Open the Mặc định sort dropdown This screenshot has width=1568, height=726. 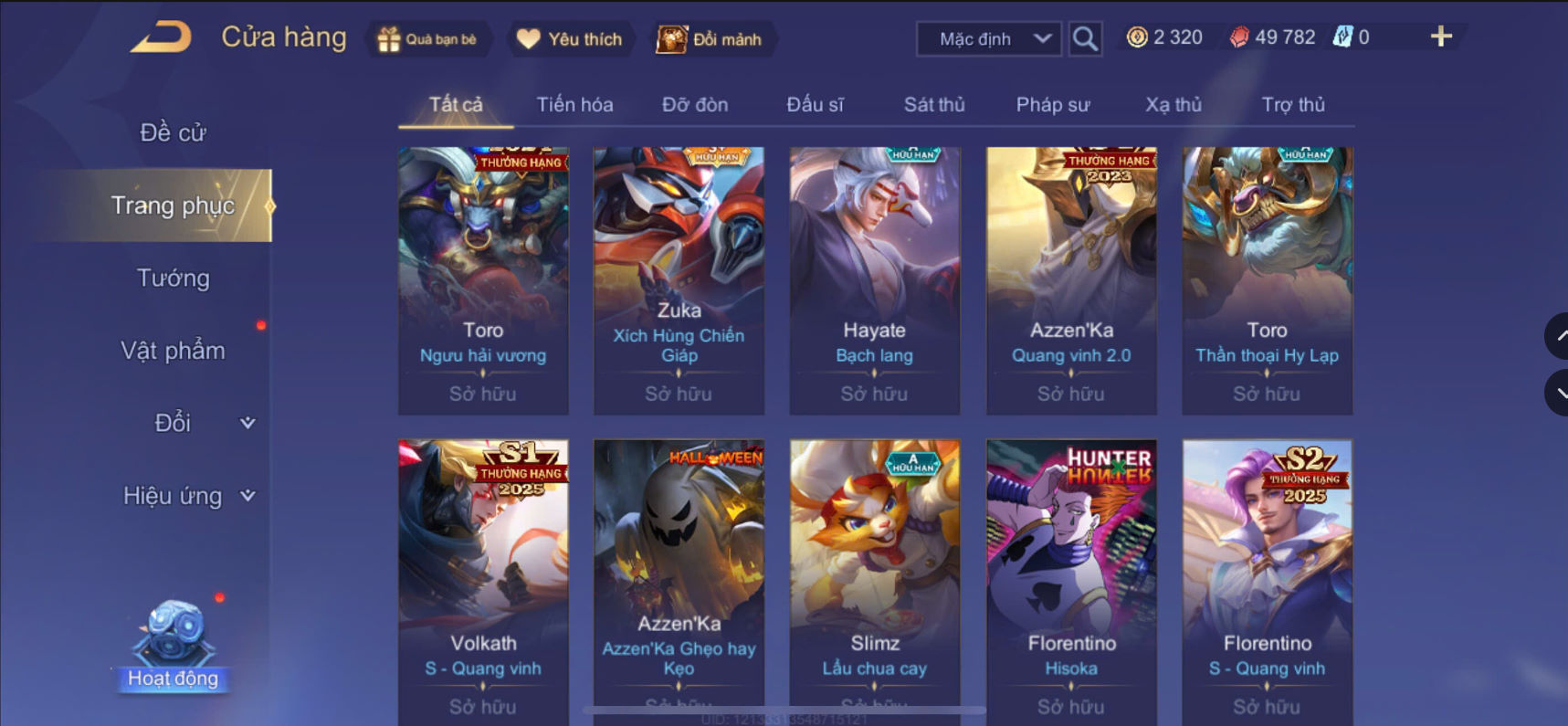(x=989, y=39)
